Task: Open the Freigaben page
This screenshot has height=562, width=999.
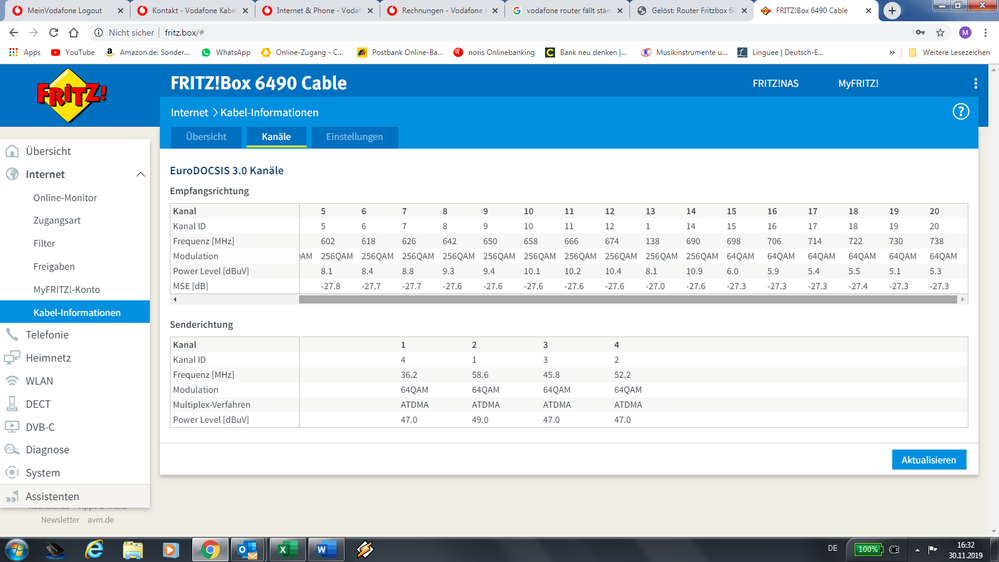Action: pos(54,266)
